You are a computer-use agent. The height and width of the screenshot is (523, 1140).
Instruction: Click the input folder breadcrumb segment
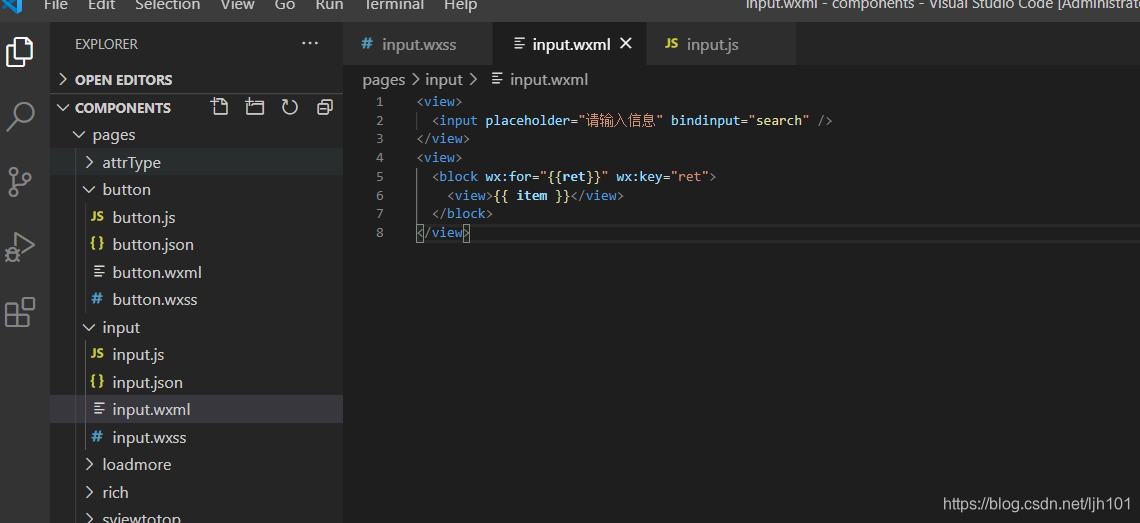[444, 79]
